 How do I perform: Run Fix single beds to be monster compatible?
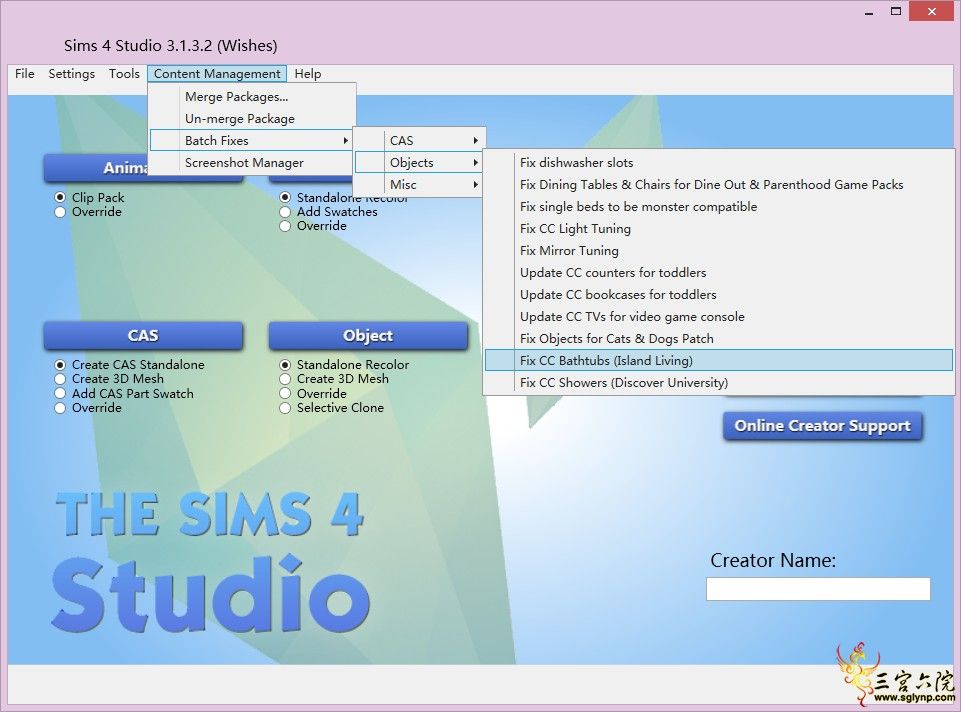point(719,207)
